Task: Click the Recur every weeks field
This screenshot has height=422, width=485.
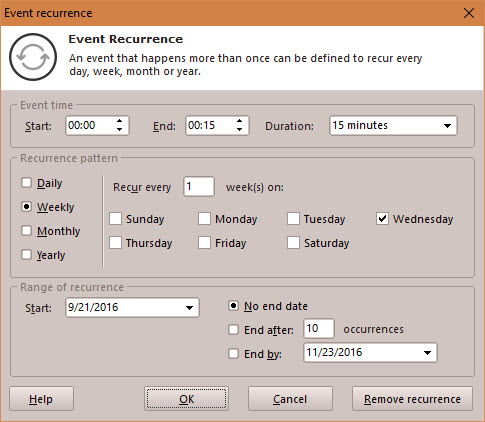Action: coord(199,186)
